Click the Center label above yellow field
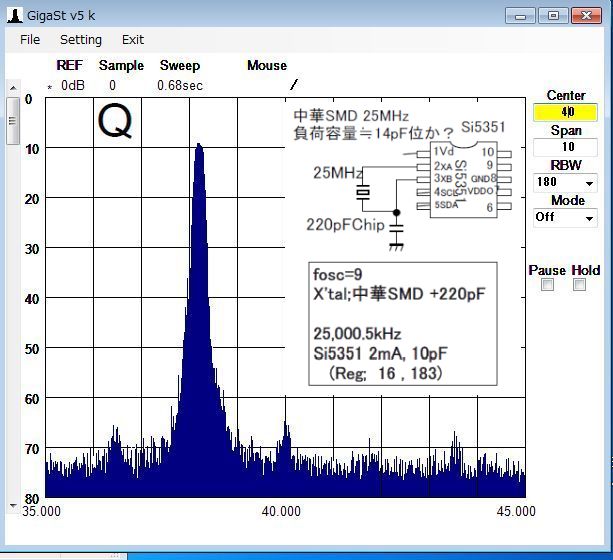613x560 pixels. tap(566, 95)
